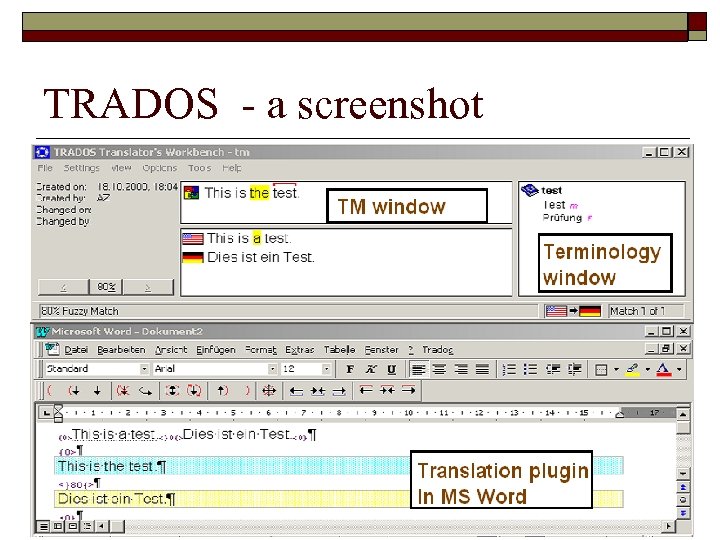Click the Trados parenthesis-with-down-arrow icon

point(74,391)
